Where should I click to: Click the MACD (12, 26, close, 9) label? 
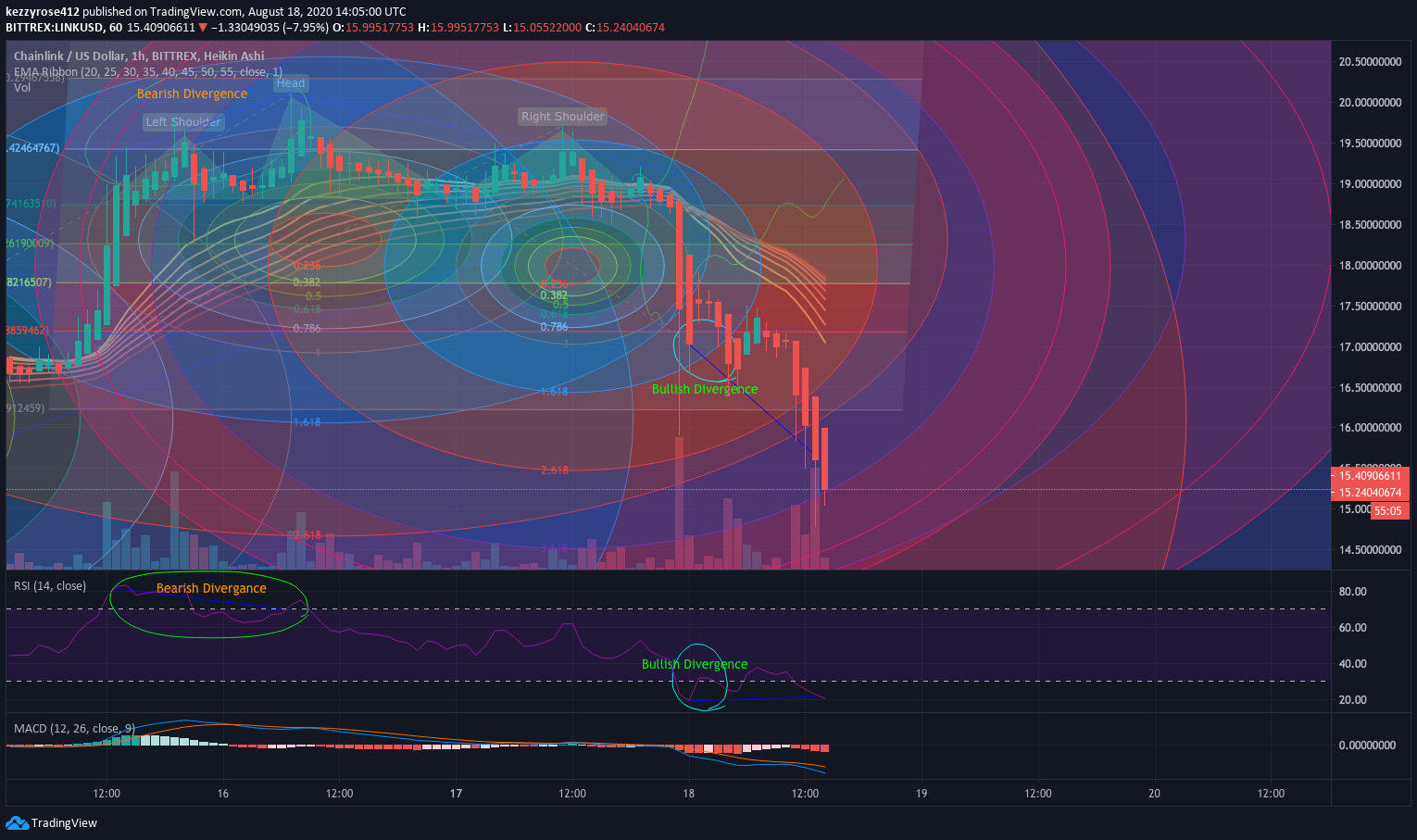[x=75, y=729]
